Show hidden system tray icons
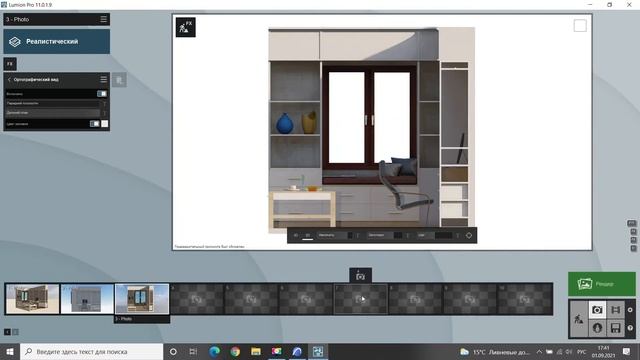 [x=539, y=351]
